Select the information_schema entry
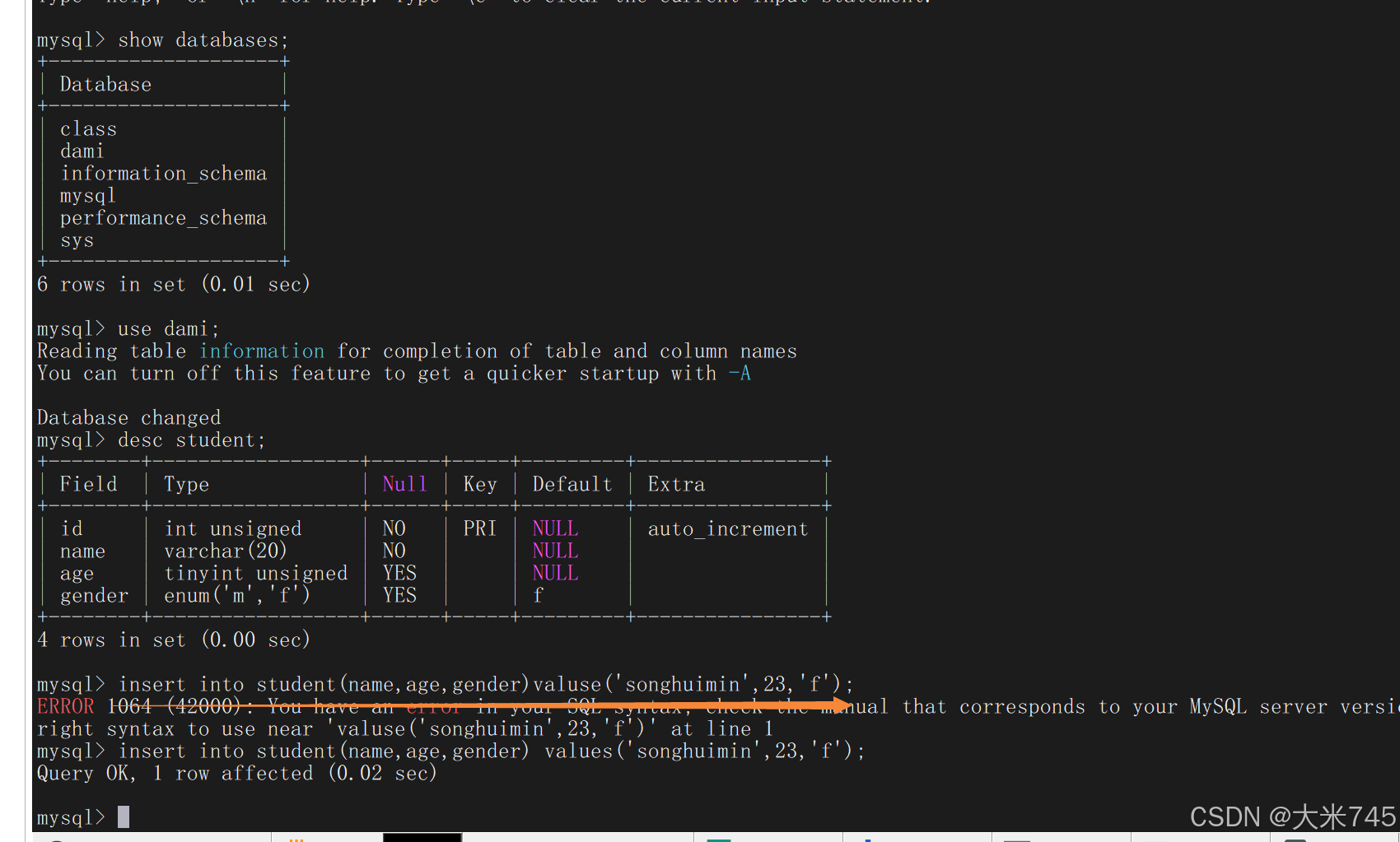Image resolution: width=1400 pixels, height=842 pixels. pos(163,173)
